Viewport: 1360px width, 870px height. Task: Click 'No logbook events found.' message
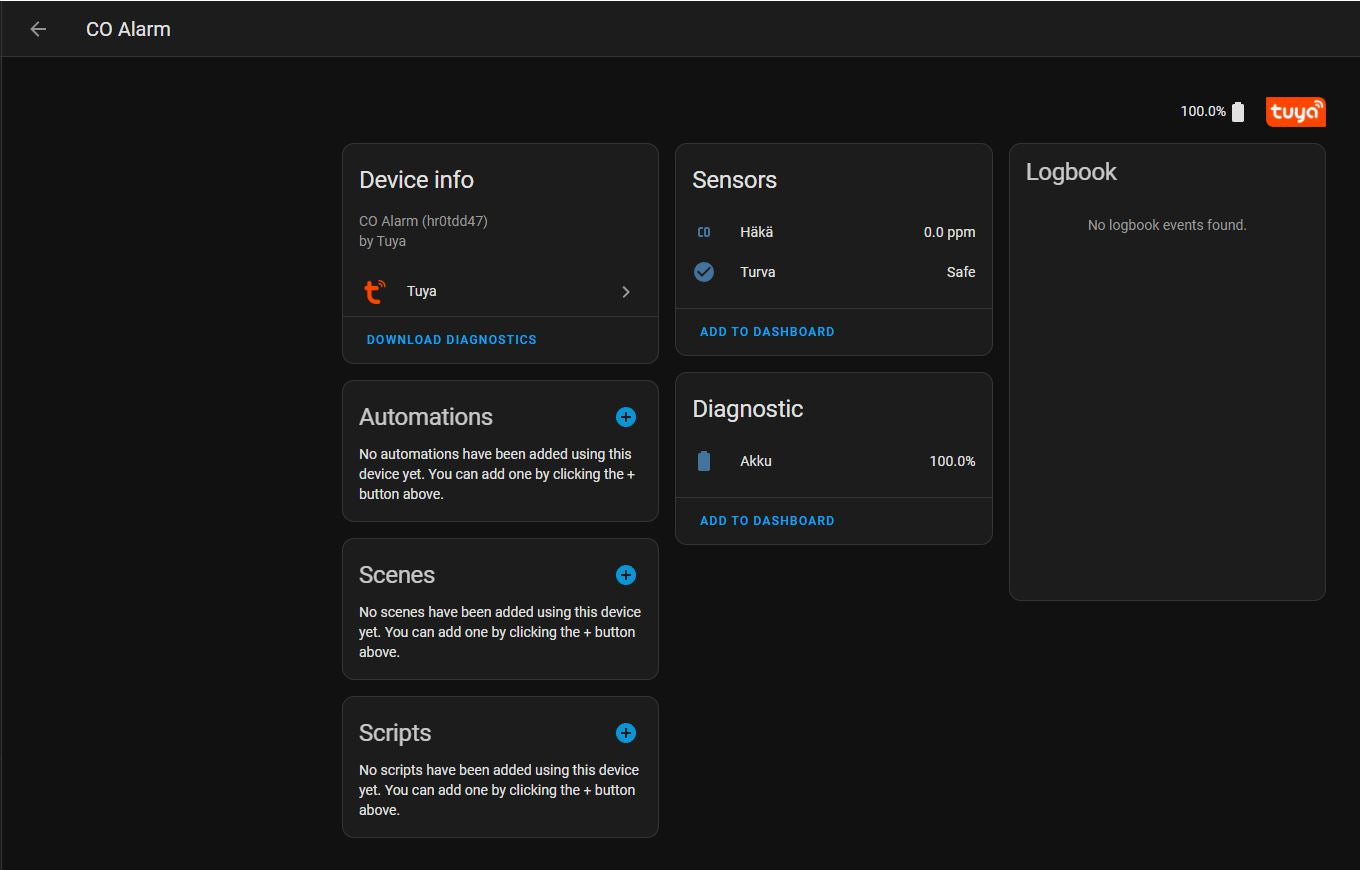point(1167,225)
